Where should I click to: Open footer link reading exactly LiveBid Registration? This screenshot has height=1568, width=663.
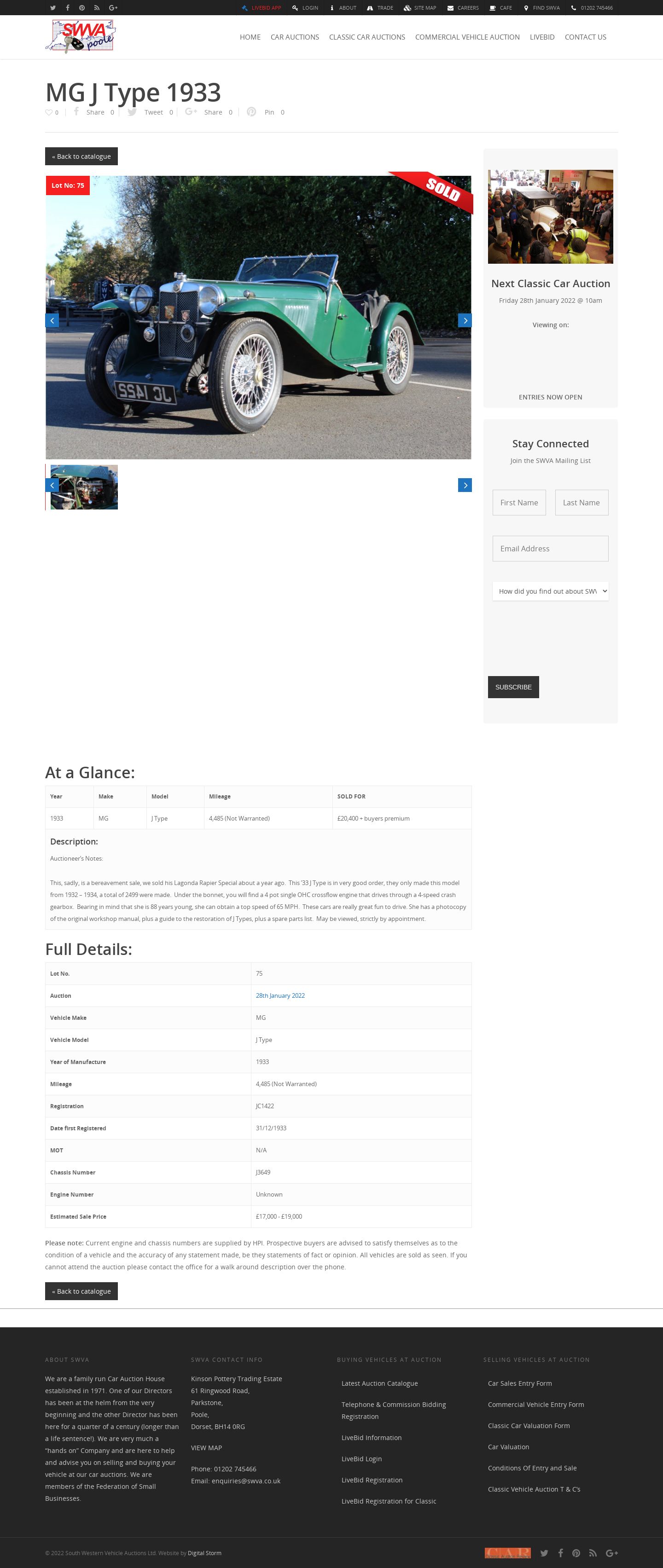(372, 1481)
